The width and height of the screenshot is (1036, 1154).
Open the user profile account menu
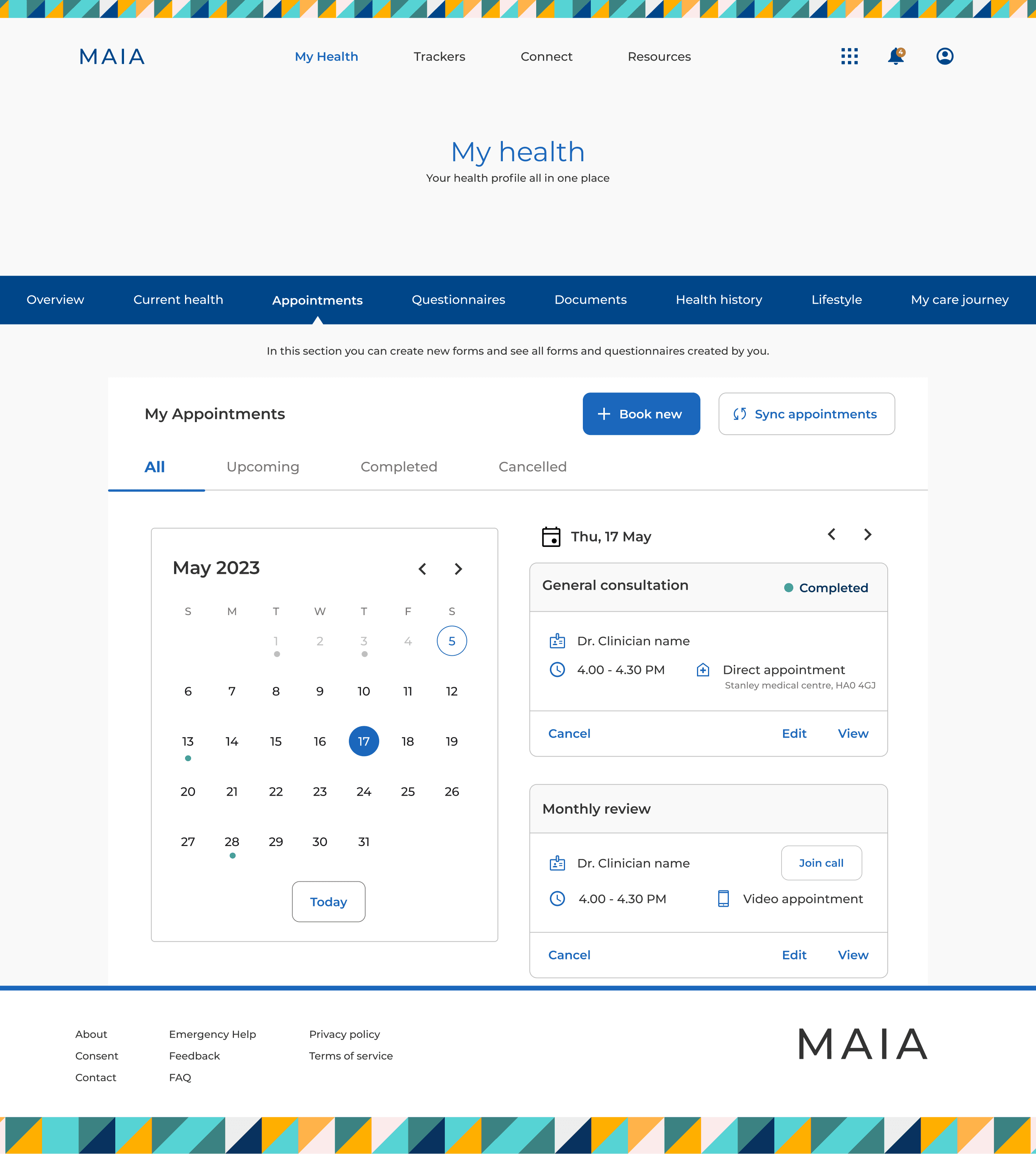click(x=944, y=55)
